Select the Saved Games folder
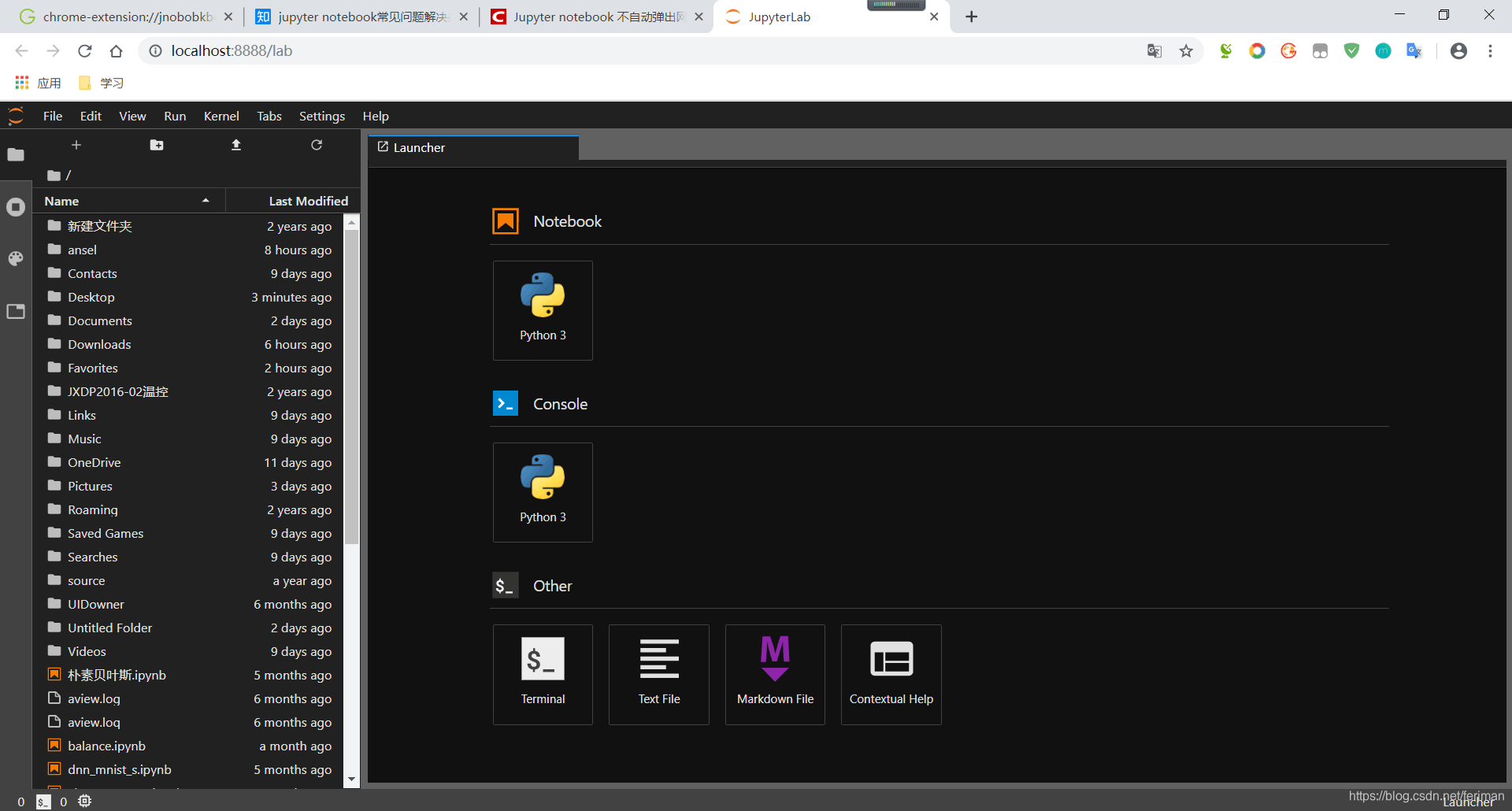The image size is (1512, 811). click(x=189, y=533)
